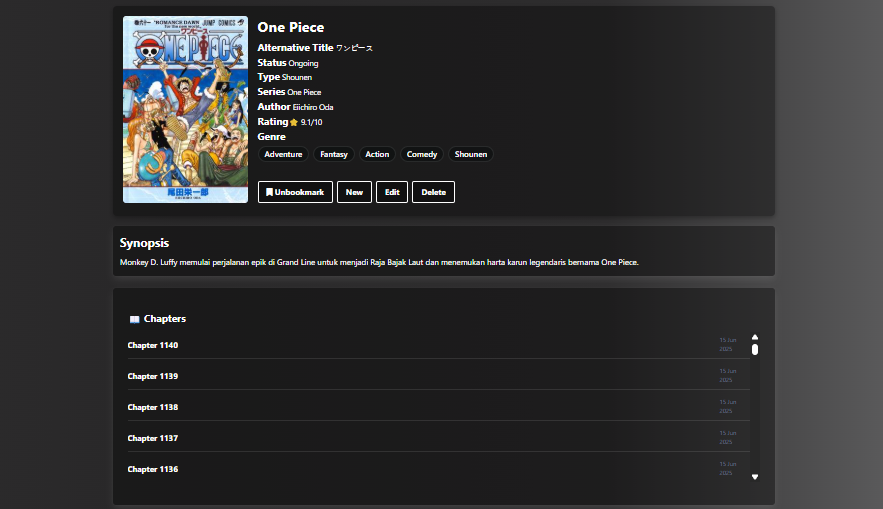Screen dimensions: 883x509
Task: Open the Edit button
Action: (x=392, y=192)
